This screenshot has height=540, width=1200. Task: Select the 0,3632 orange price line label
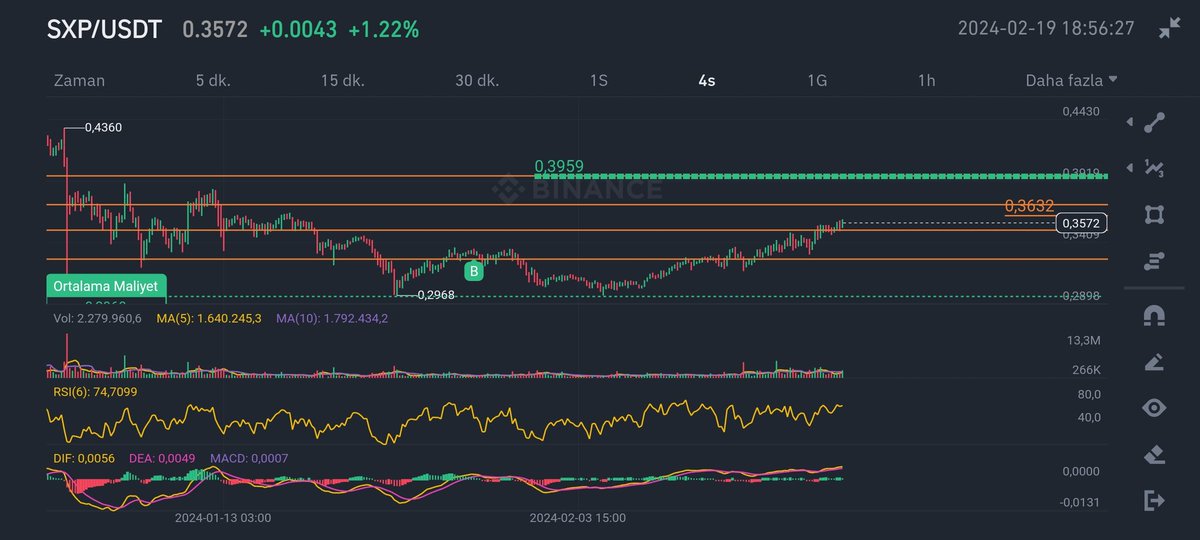pyautogui.click(x=1029, y=206)
